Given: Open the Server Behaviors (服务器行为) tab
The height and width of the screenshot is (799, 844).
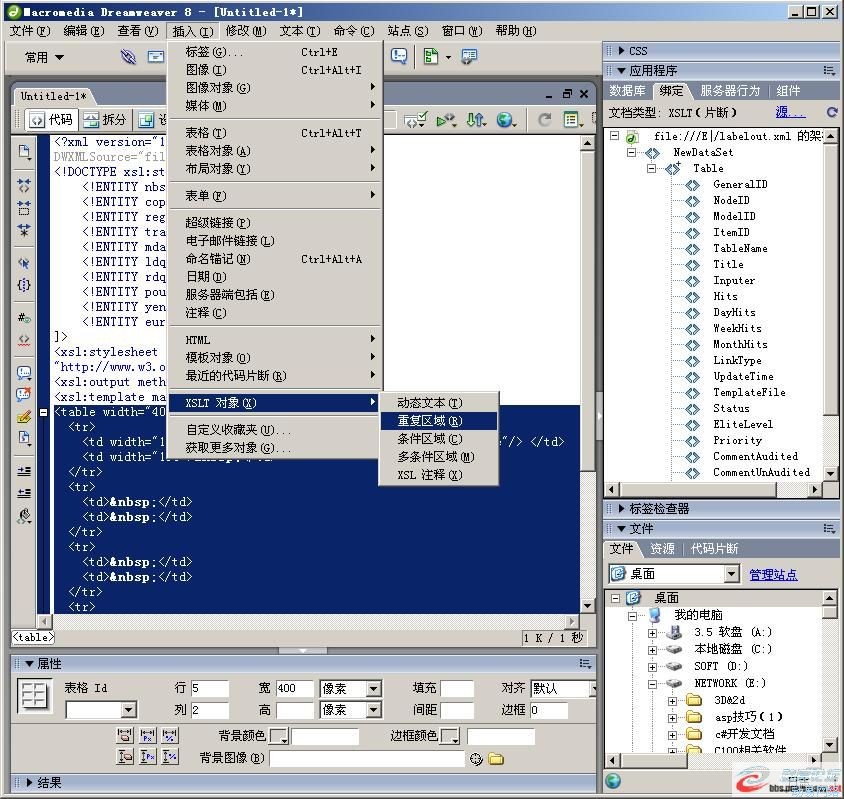Looking at the screenshot, I should coord(729,91).
